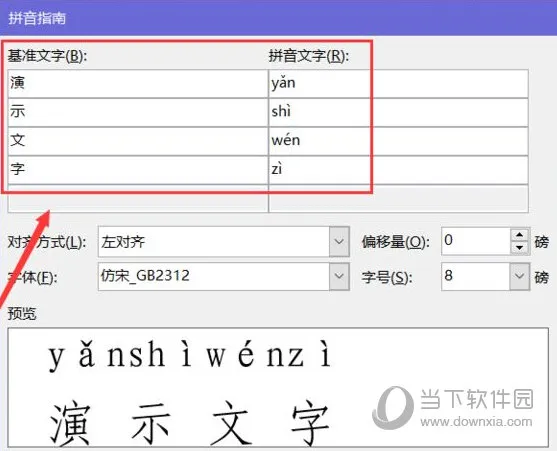Click the 偏移量(O) label
The height and width of the screenshot is (451, 557).
[395, 242]
